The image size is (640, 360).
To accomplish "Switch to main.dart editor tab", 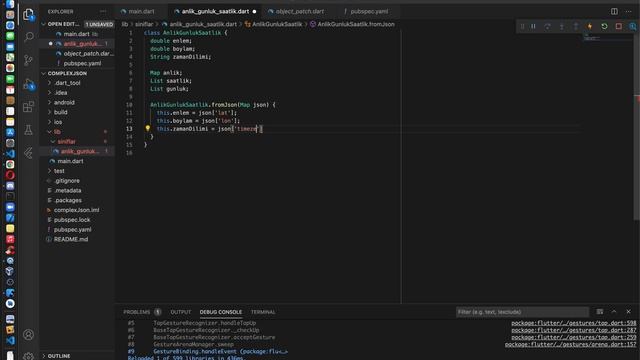I will pyautogui.click(x=141, y=11).
